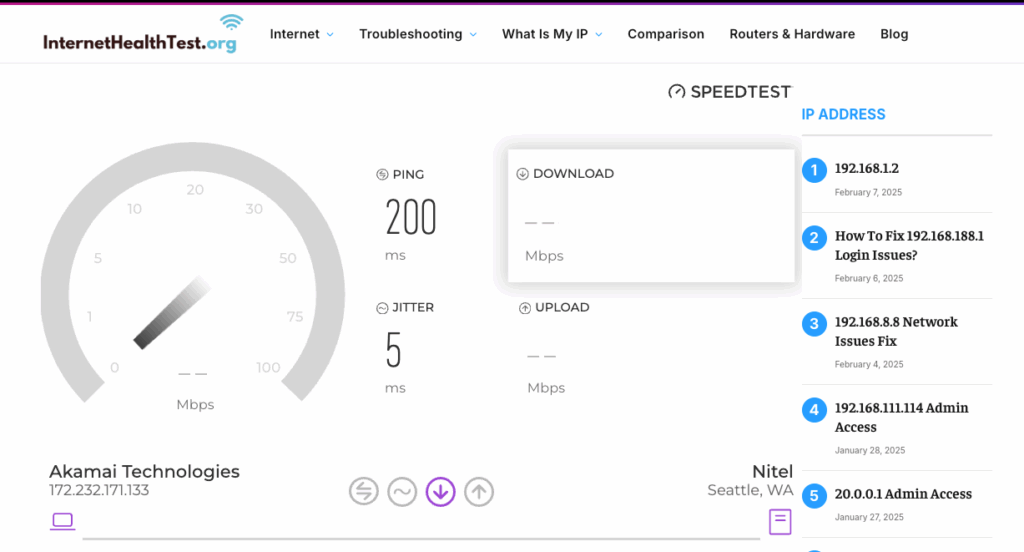Click the speedometer gauge needle

(172, 314)
